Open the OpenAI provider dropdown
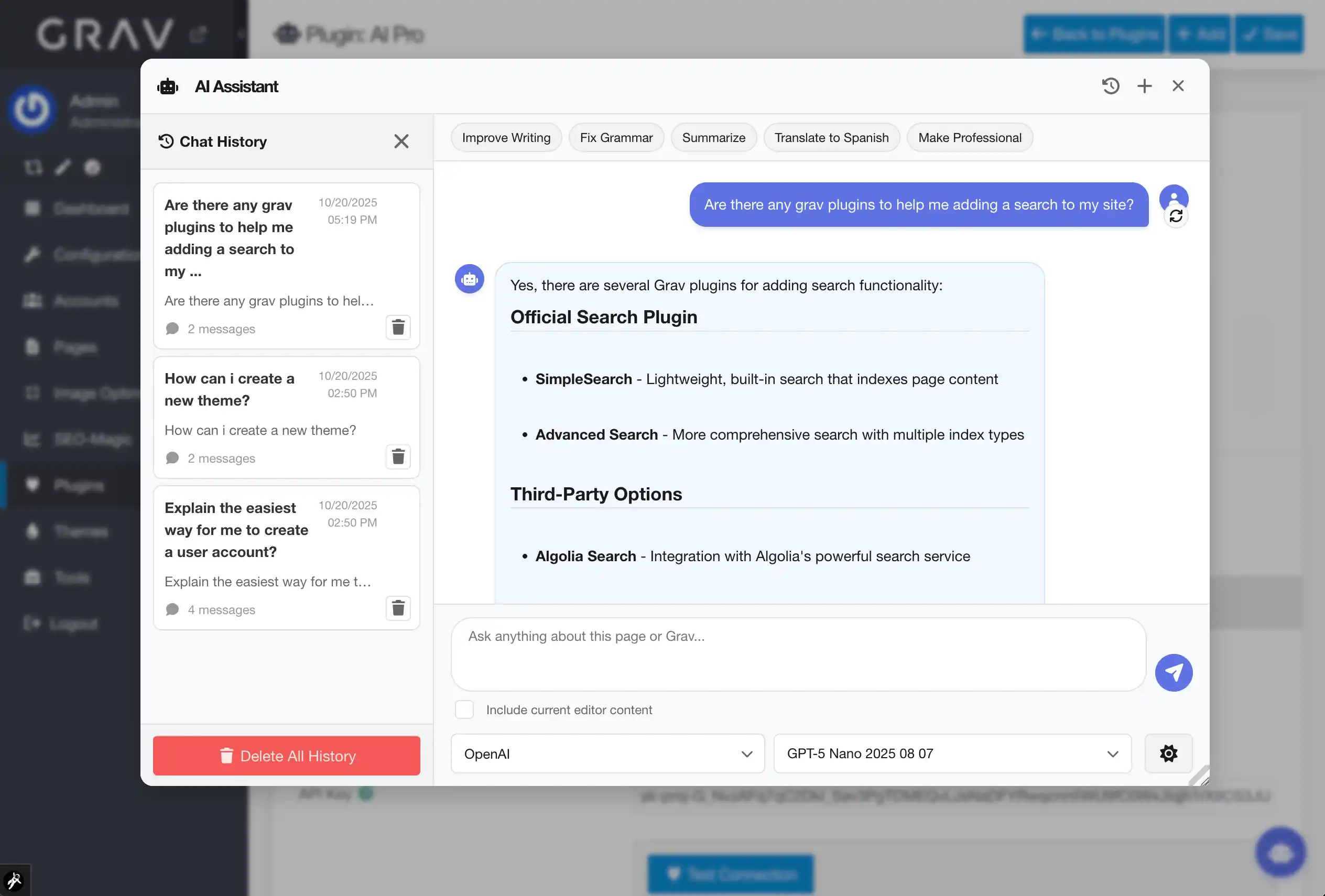The height and width of the screenshot is (896, 1325). click(607, 753)
